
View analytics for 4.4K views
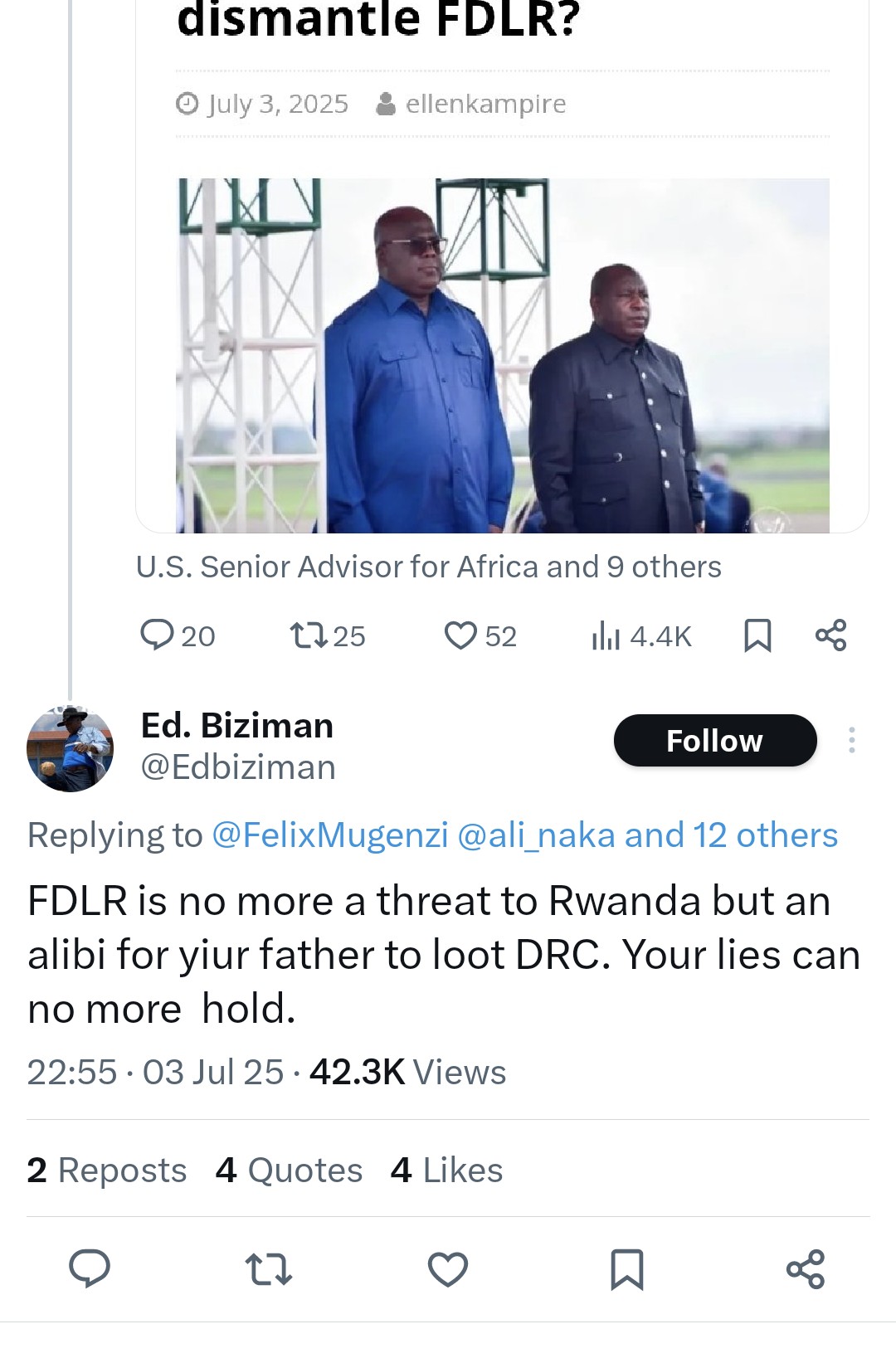(640, 636)
